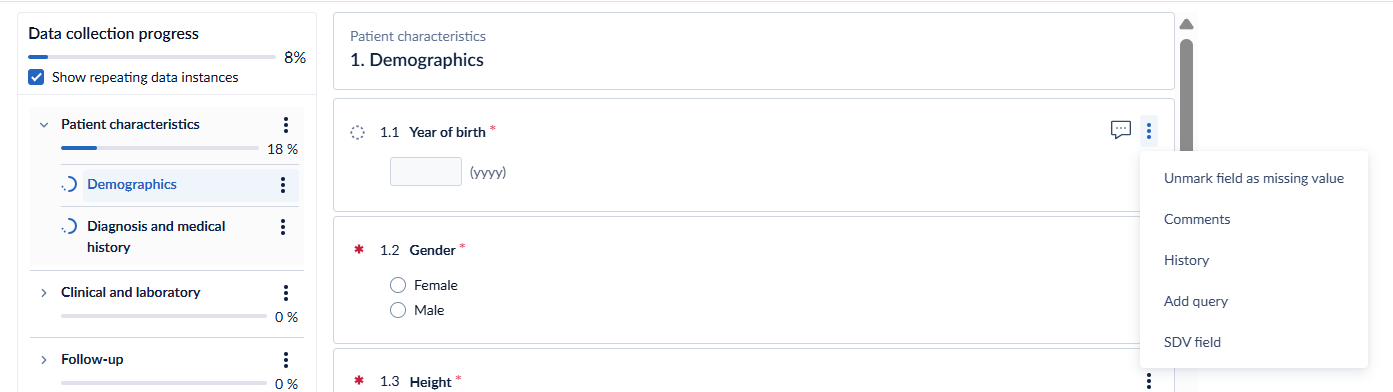Open three-dot menu for Diagnosis and medical history
Image resolution: width=1393 pixels, height=392 pixels.
[x=283, y=227]
